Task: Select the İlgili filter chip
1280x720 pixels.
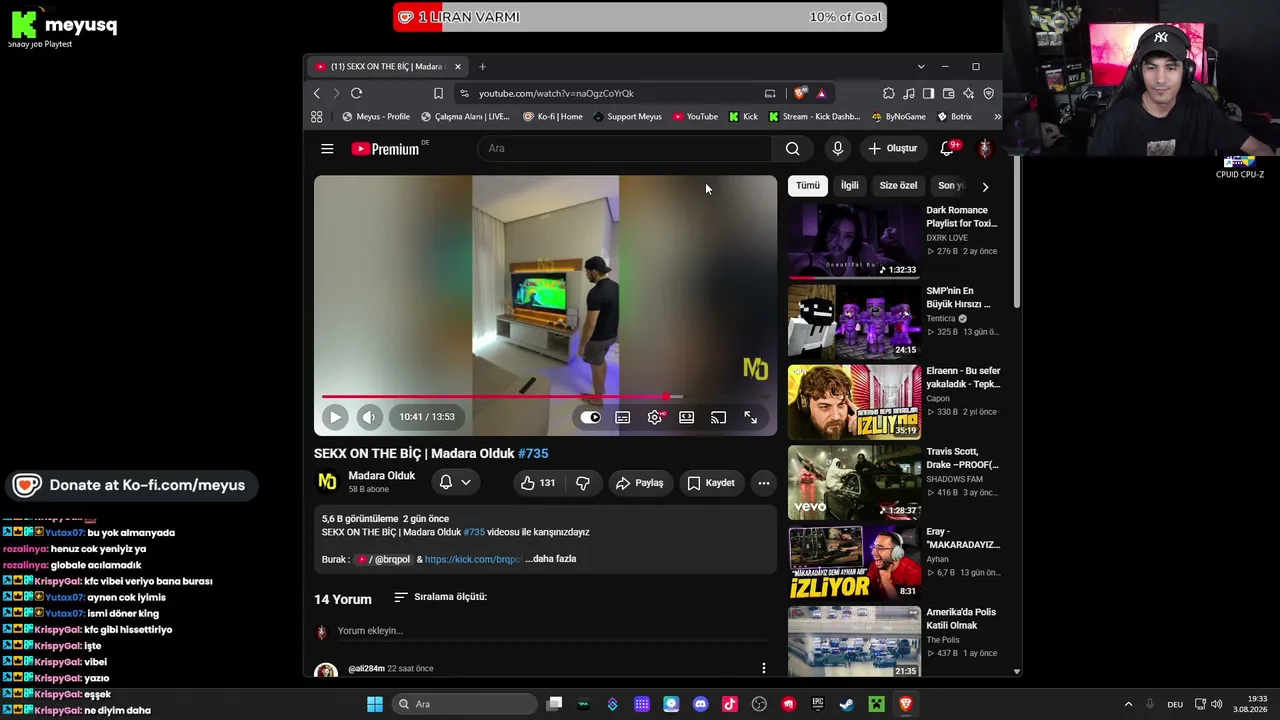Action: [x=850, y=186]
